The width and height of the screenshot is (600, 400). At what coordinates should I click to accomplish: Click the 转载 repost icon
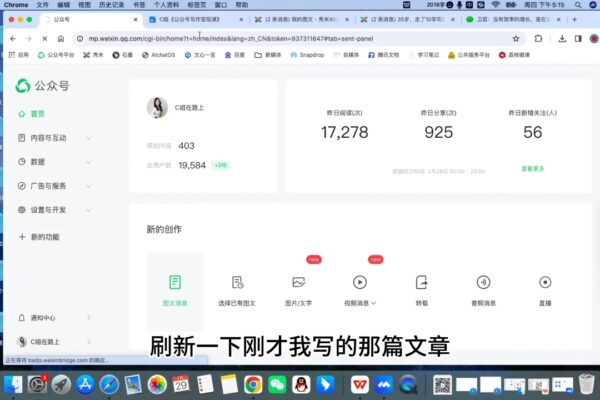click(421, 282)
